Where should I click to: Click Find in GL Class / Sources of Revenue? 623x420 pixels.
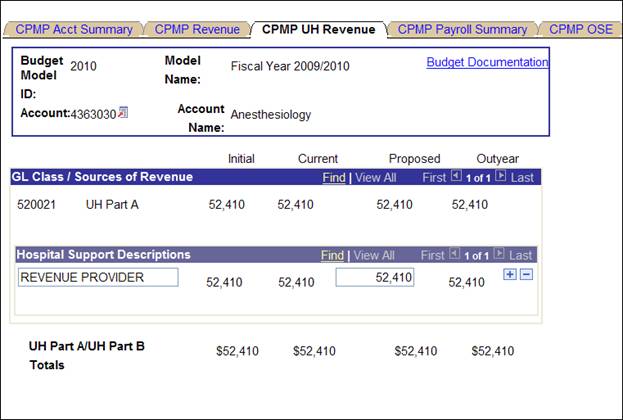pos(334,177)
